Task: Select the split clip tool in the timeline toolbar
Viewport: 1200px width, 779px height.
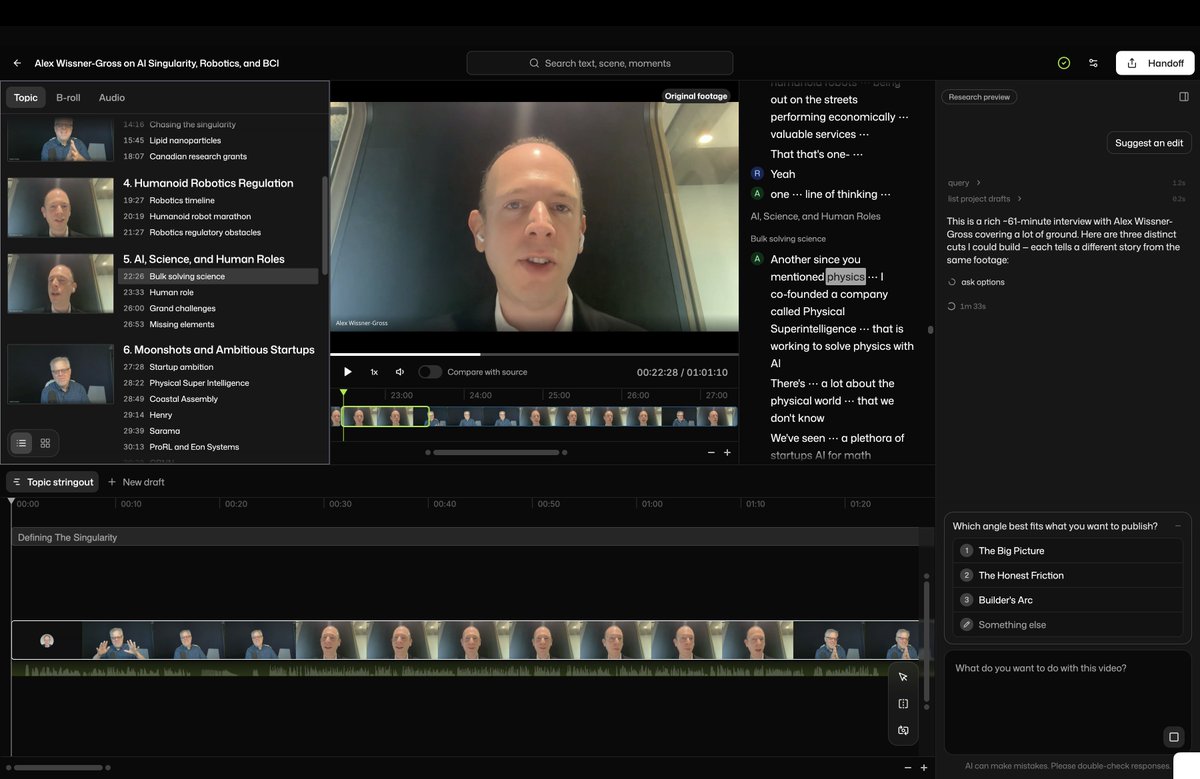Action: coord(903,704)
